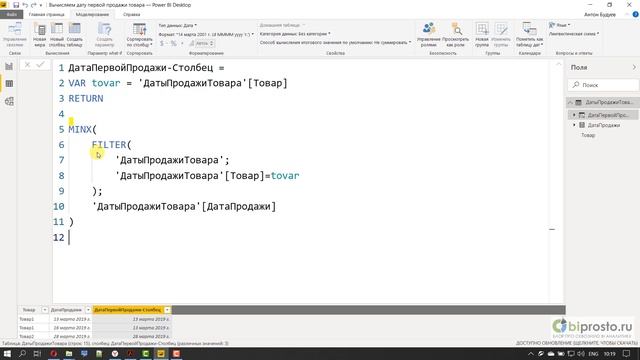The width and height of the screenshot is (640, 360).
Task: Open the notification center icon
Action: click(626, 353)
